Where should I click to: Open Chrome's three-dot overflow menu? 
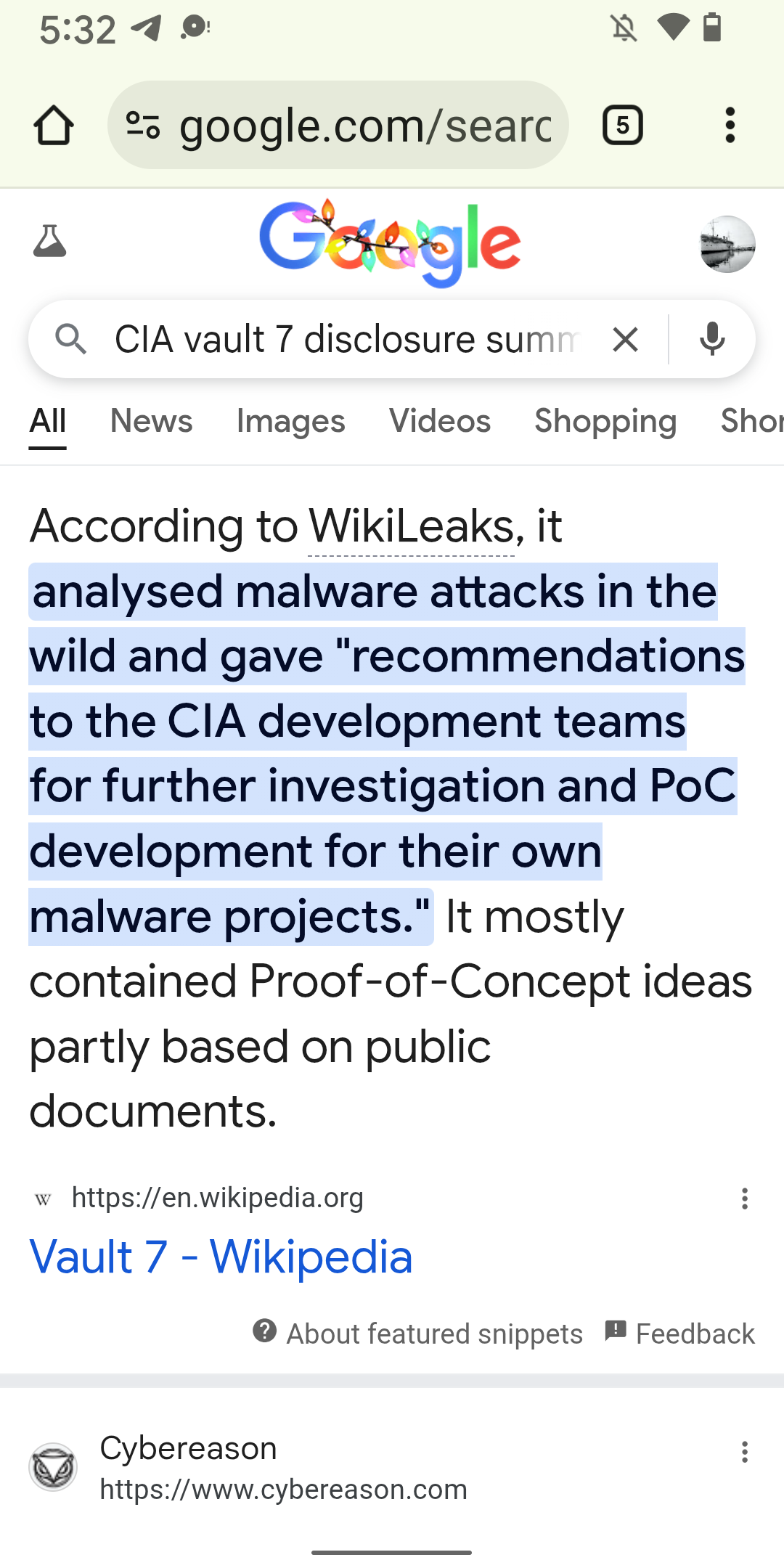click(x=730, y=126)
